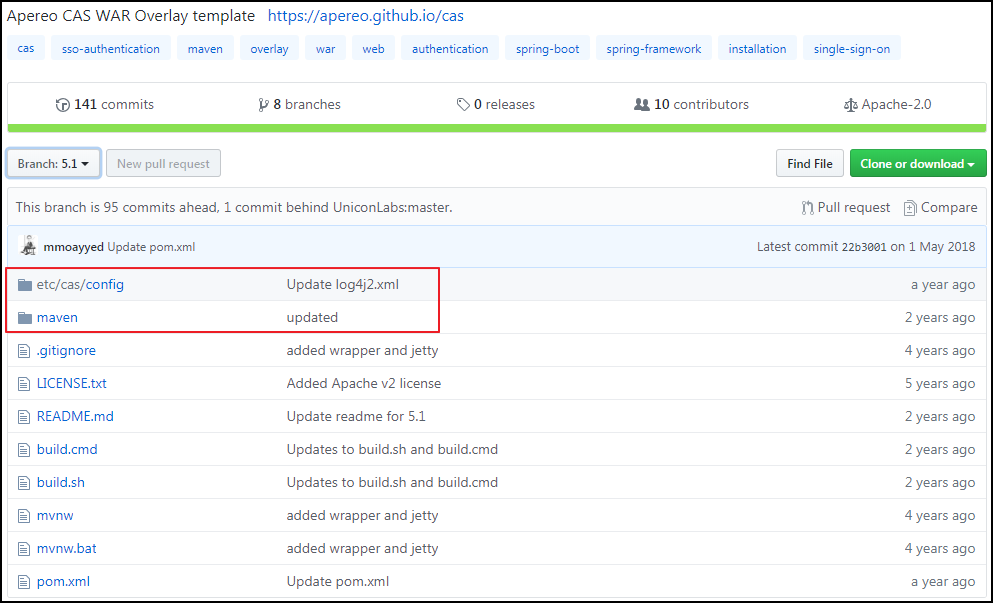Open the build.cmd file name
993x603 pixels.
[67, 450]
